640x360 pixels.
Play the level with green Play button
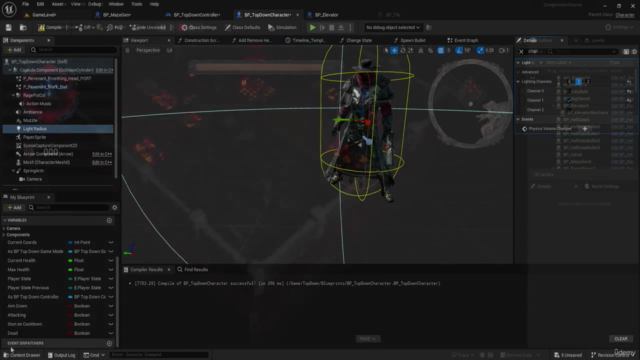312,27
